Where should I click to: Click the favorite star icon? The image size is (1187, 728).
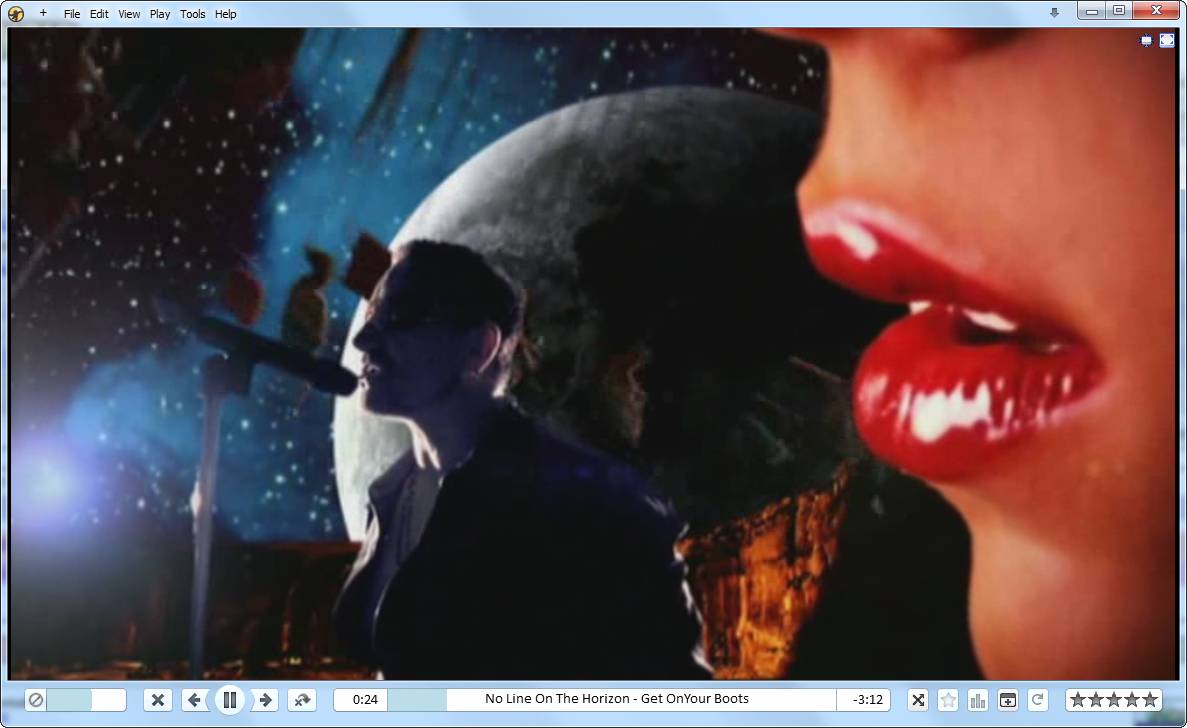click(x=948, y=700)
